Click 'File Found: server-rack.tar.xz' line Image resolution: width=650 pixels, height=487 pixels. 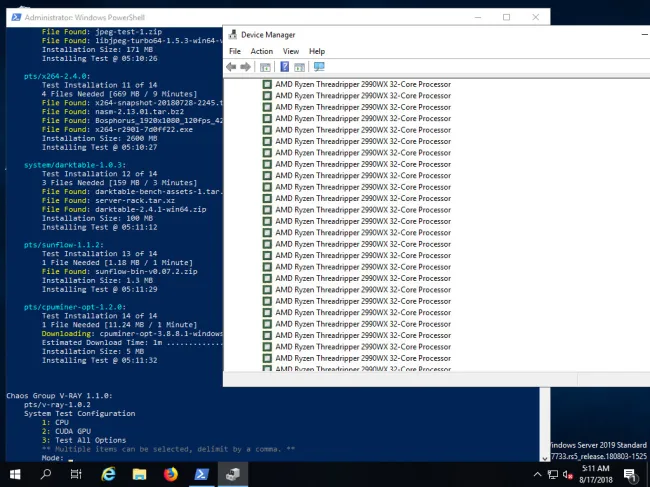pos(108,201)
